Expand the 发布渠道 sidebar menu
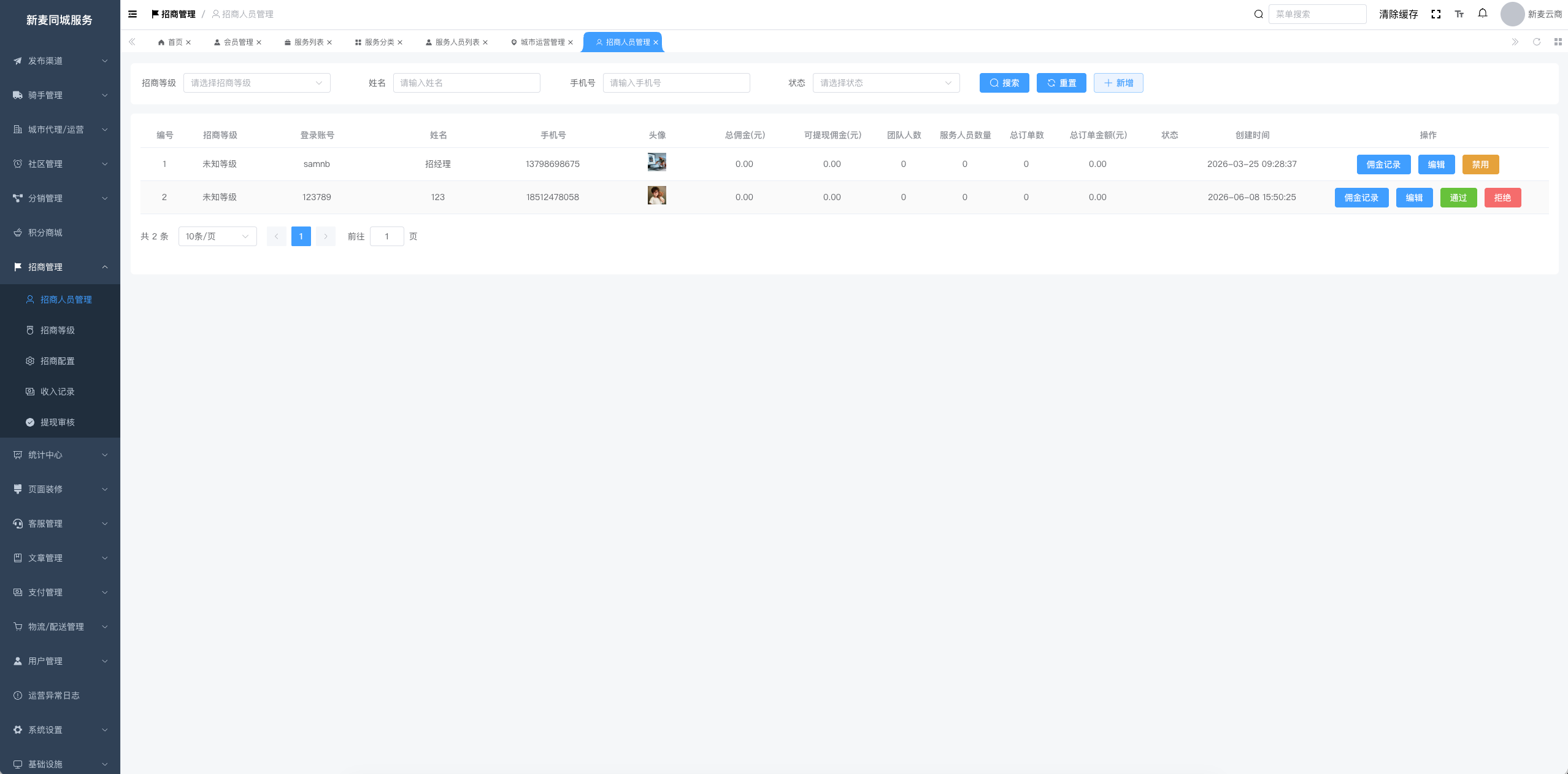 coord(60,61)
